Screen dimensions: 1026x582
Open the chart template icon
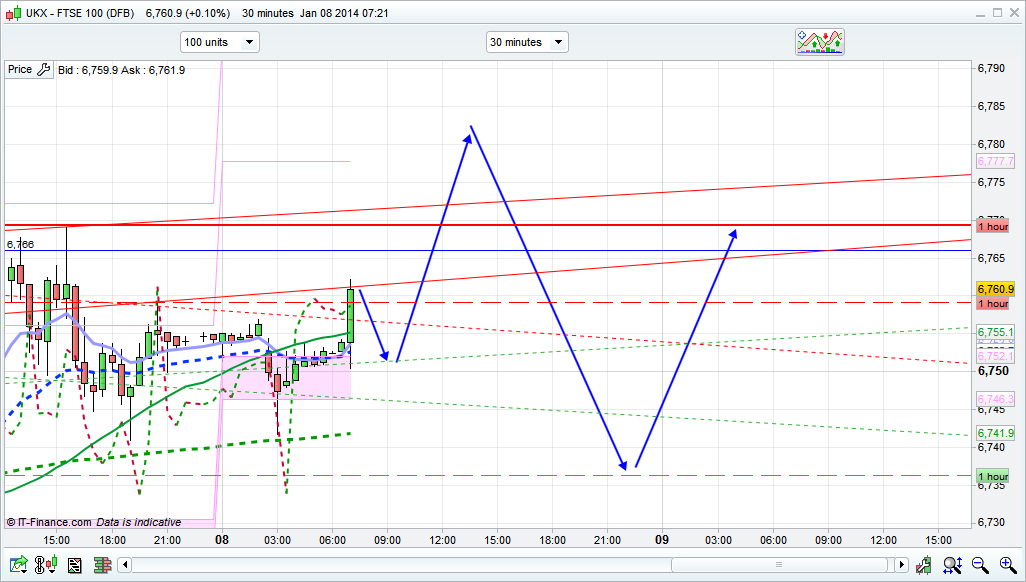[x=74, y=566]
